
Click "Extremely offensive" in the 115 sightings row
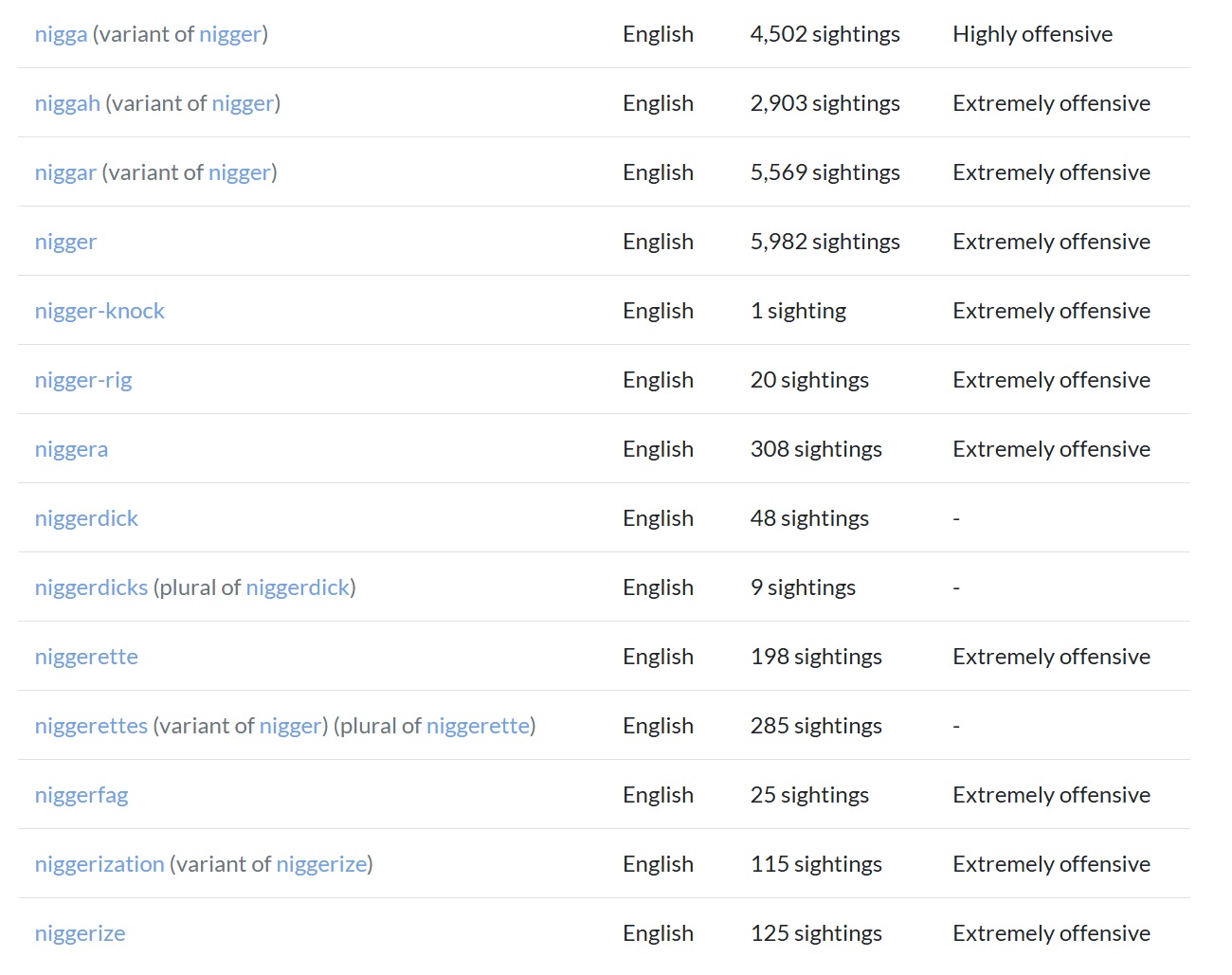coord(1052,865)
